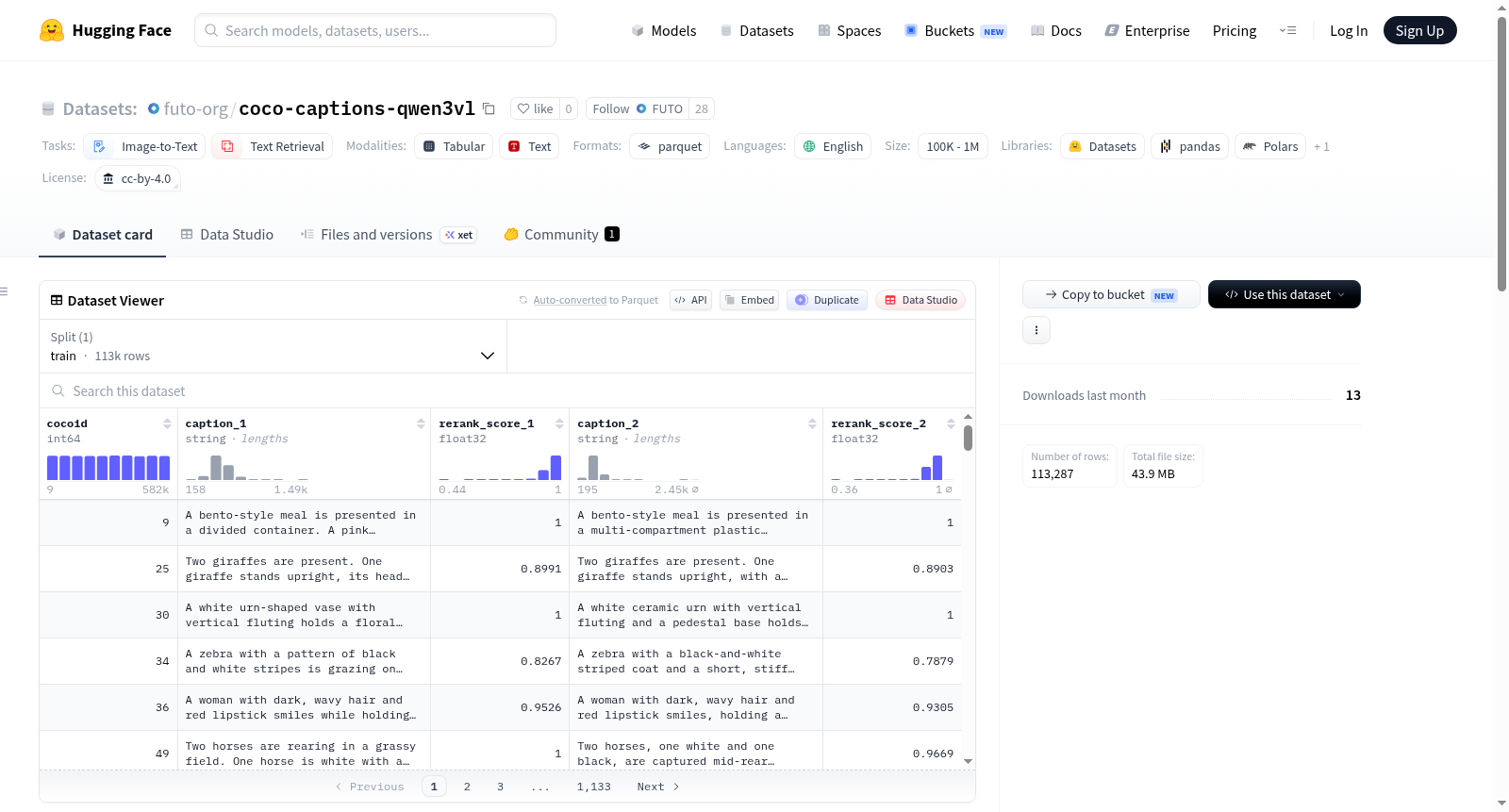Screen dimensions: 1509x812
Task: Click the dataset viewer vertical scrollbar
Action: point(968,438)
